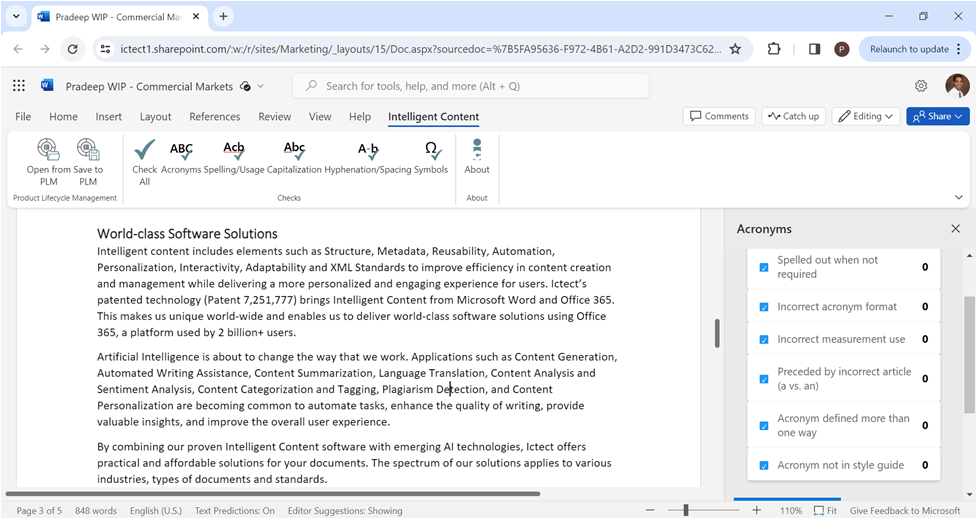Close the Pradeep WIP browser tab
976x518 pixels.
point(195,17)
